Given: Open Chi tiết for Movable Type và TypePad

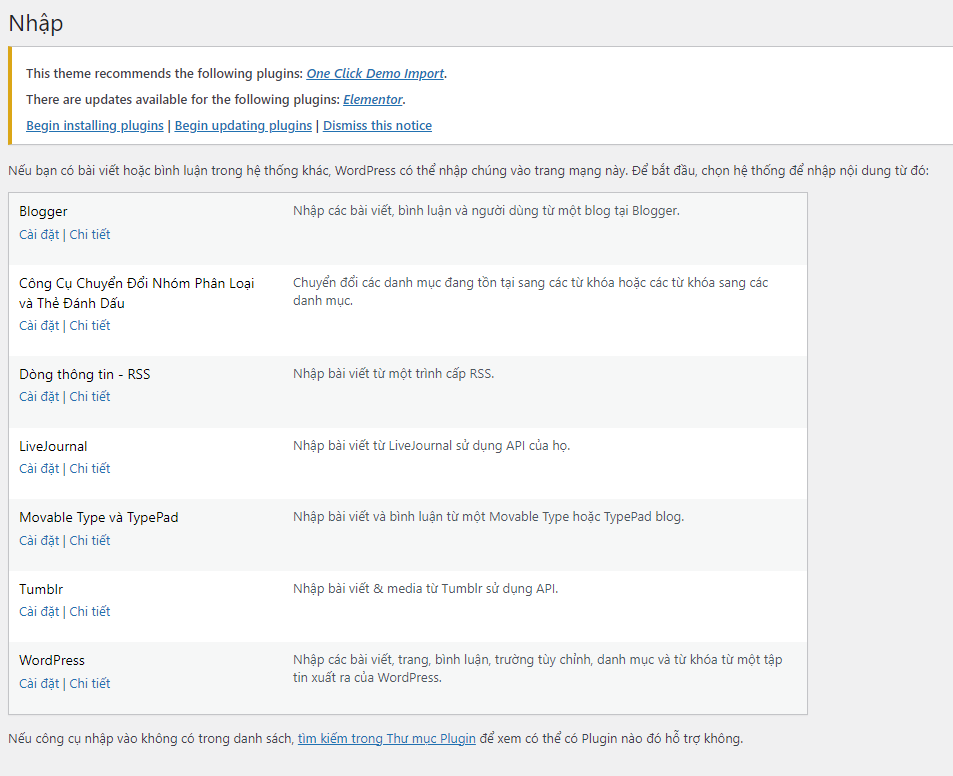Looking at the screenshot, I should pos(90,541).
